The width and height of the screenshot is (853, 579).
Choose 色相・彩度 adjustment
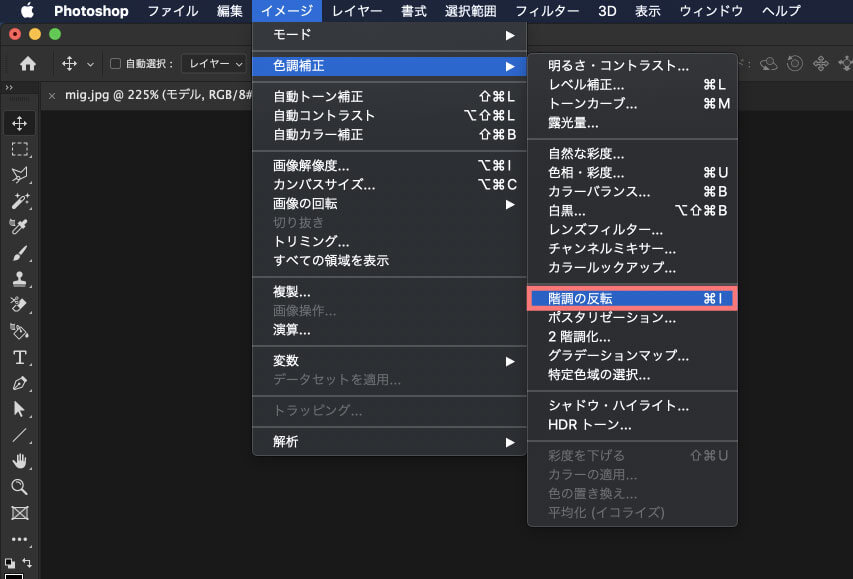[632, 173]
